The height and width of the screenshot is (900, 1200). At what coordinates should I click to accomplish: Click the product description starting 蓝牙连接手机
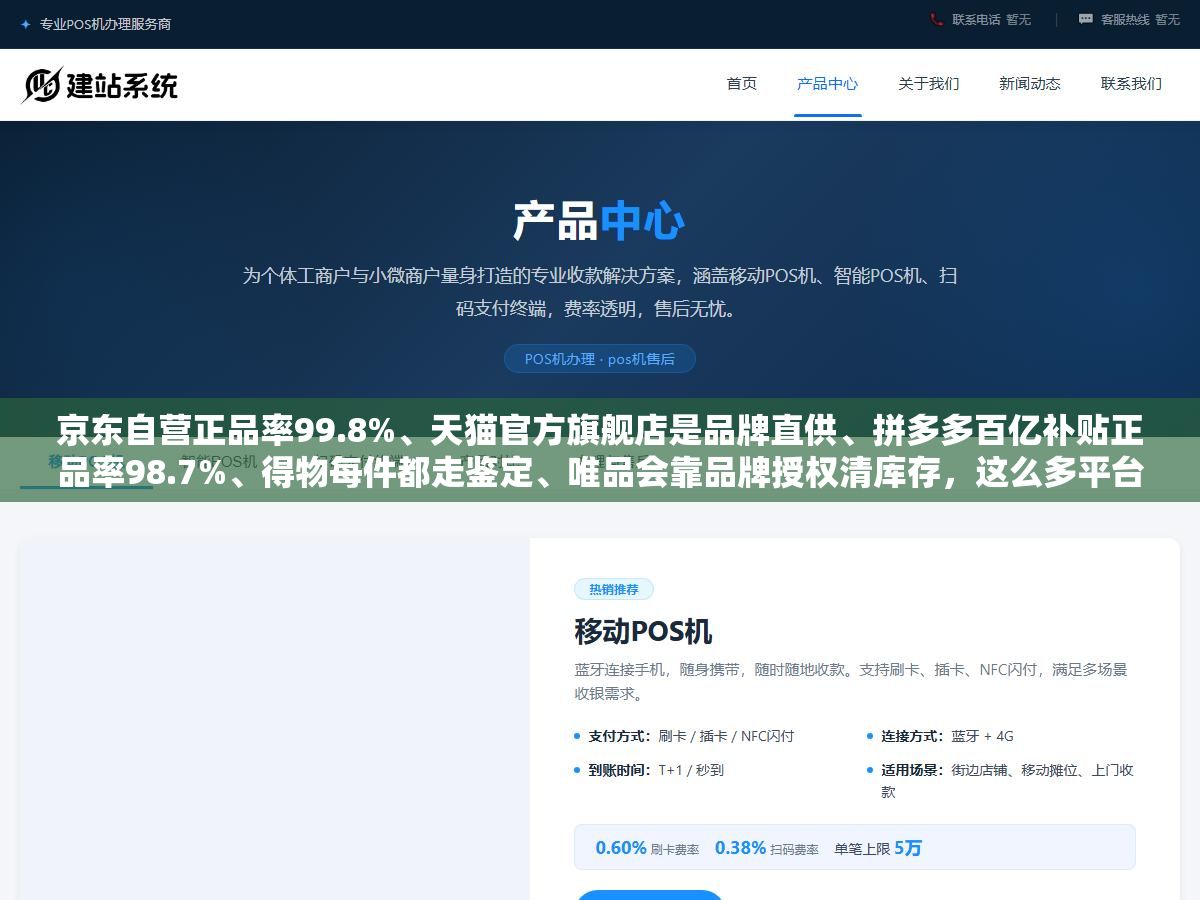(851, 681)
